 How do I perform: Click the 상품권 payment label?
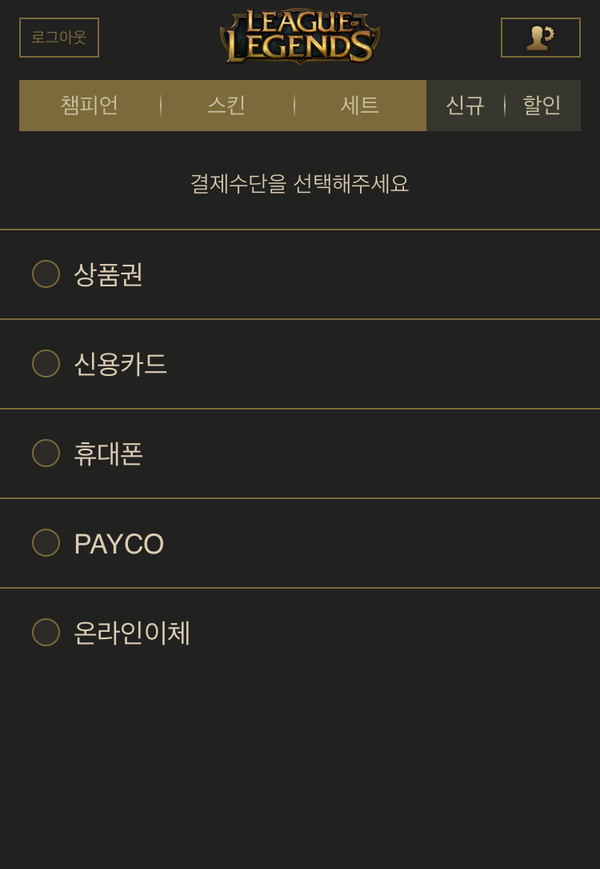point(109,274)
